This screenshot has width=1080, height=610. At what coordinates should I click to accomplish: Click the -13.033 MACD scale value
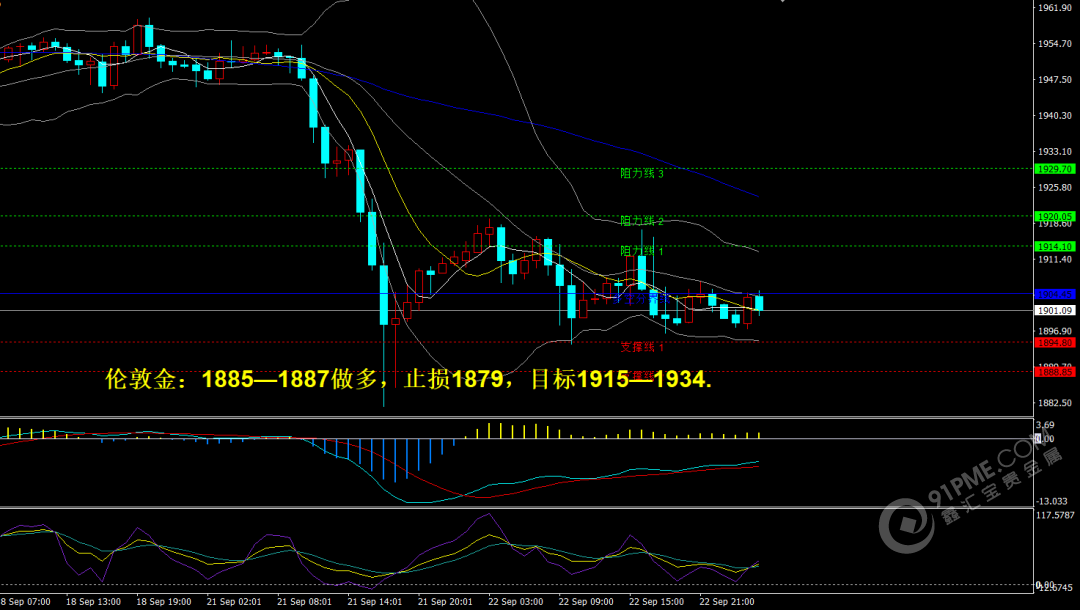[1055, 500]
